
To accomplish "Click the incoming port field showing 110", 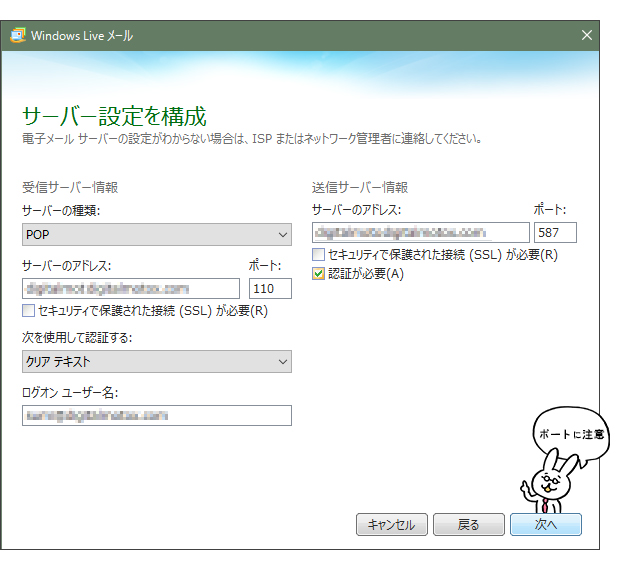I will click(x=270, y=289).
